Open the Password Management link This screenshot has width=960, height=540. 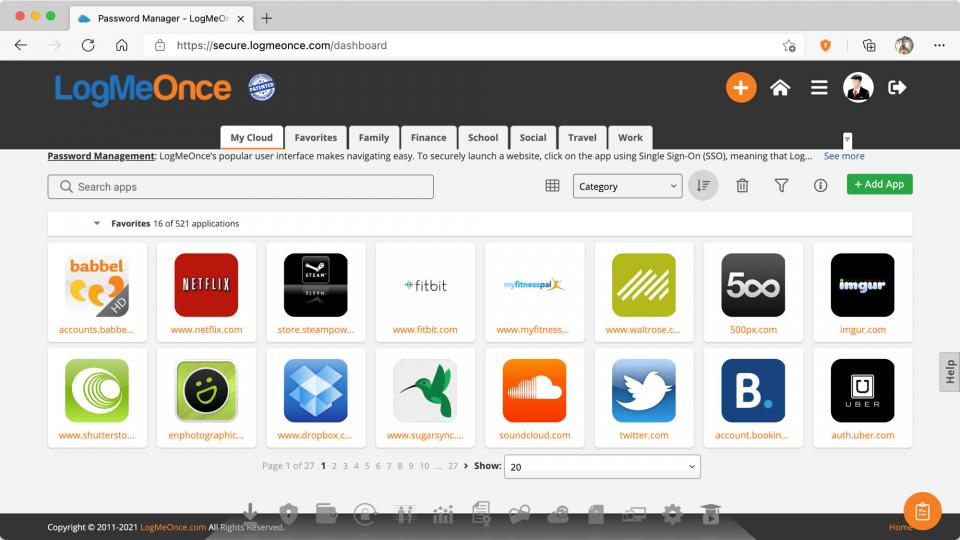pyautogui.click(x=101, y=156)
